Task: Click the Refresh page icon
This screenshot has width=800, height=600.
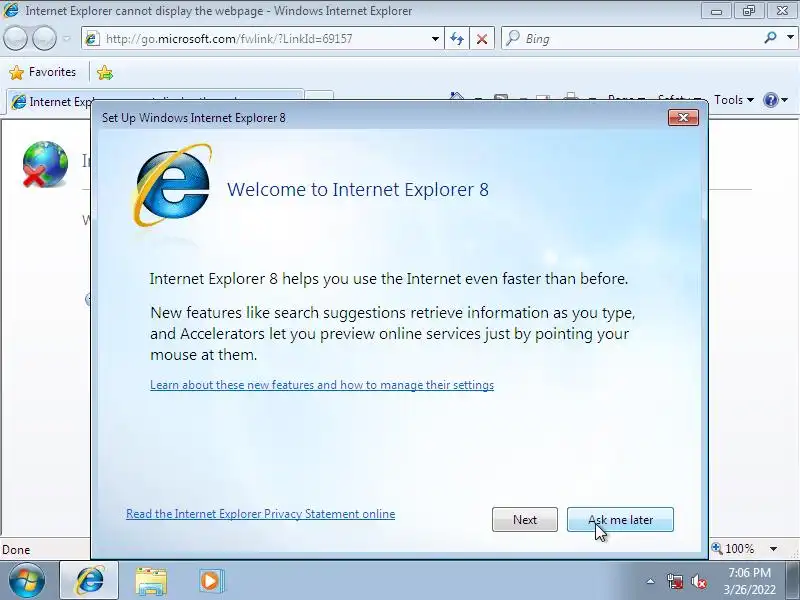Action: tap(457, 39)
